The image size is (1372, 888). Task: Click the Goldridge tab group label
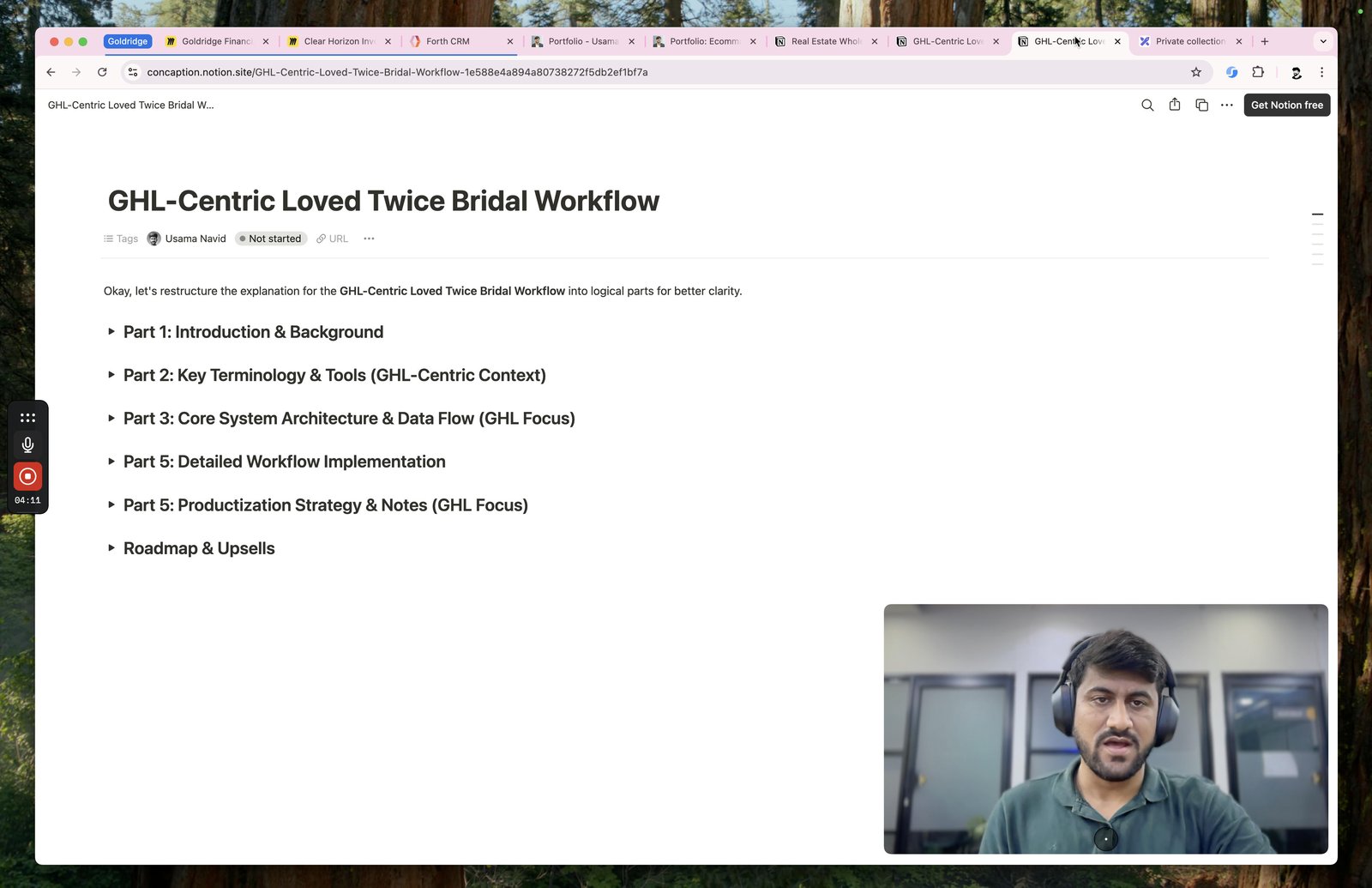click(x=128, y=41)
